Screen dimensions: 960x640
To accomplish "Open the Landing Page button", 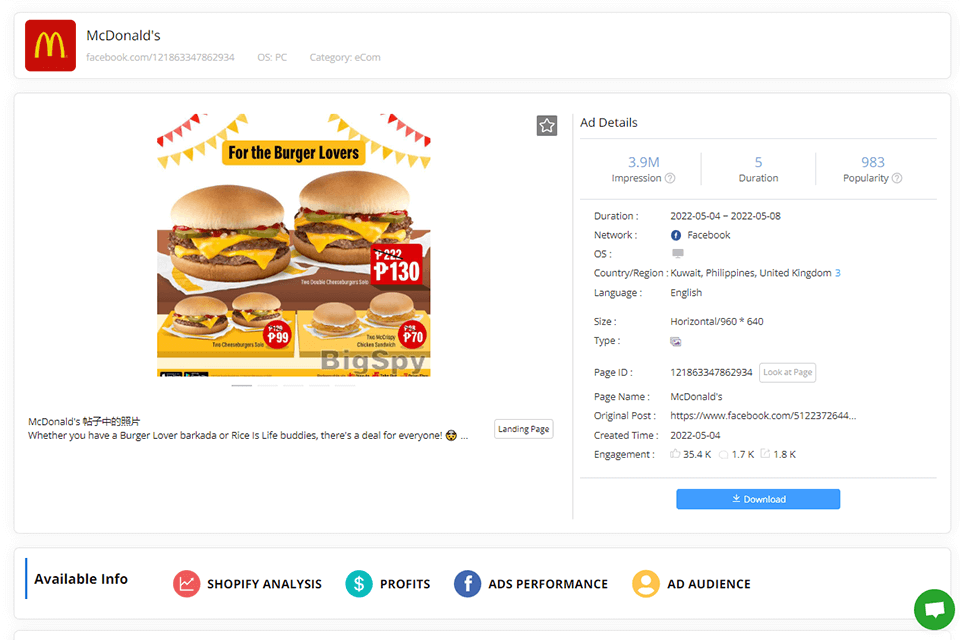I will click(523, 429).
